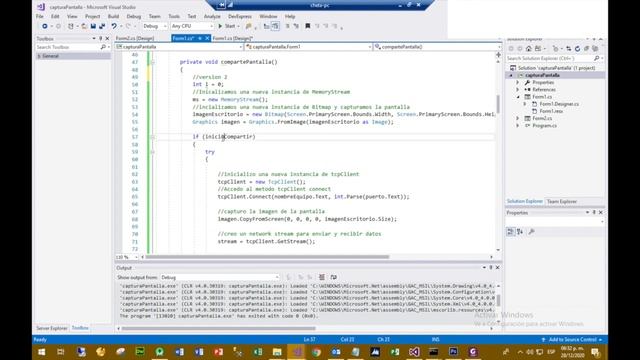The image size is (640, 360).
Task: Select Form1.resx in Solution Explorer
Action: coord(551,111)
